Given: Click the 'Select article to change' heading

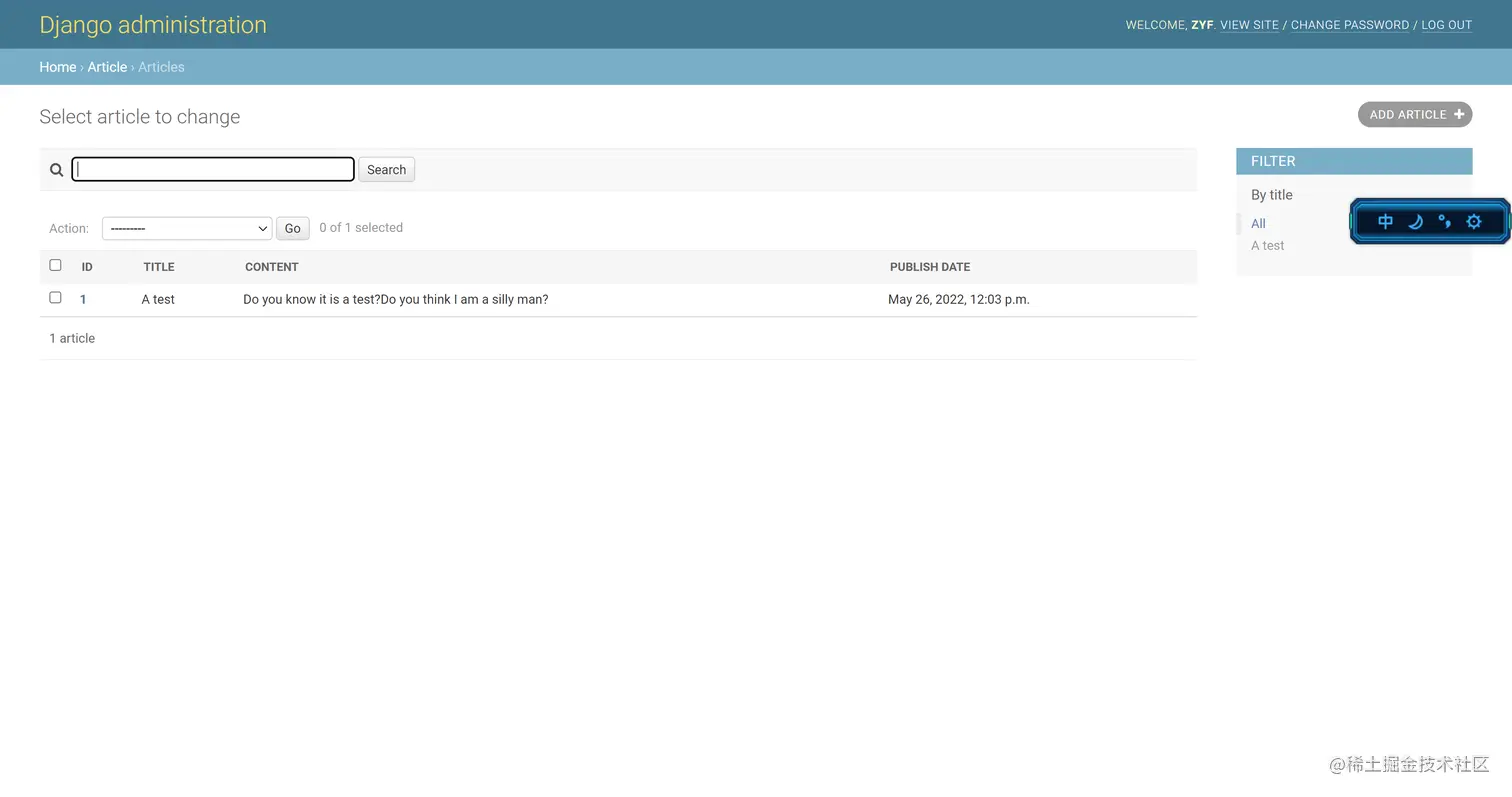Looking at the screenshot, I should pos(140,117).
